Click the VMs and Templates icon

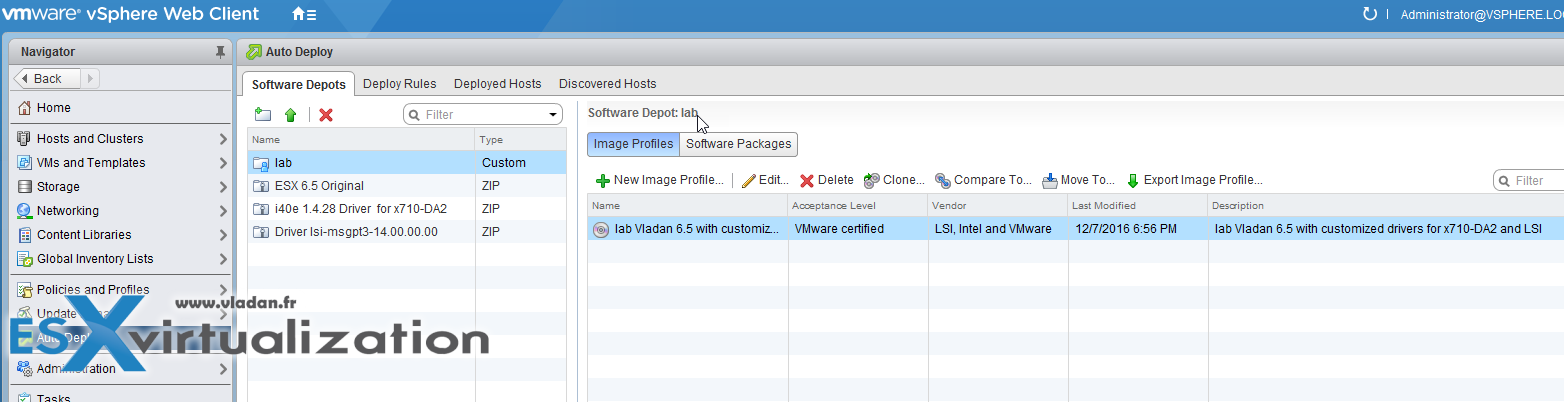25,163
